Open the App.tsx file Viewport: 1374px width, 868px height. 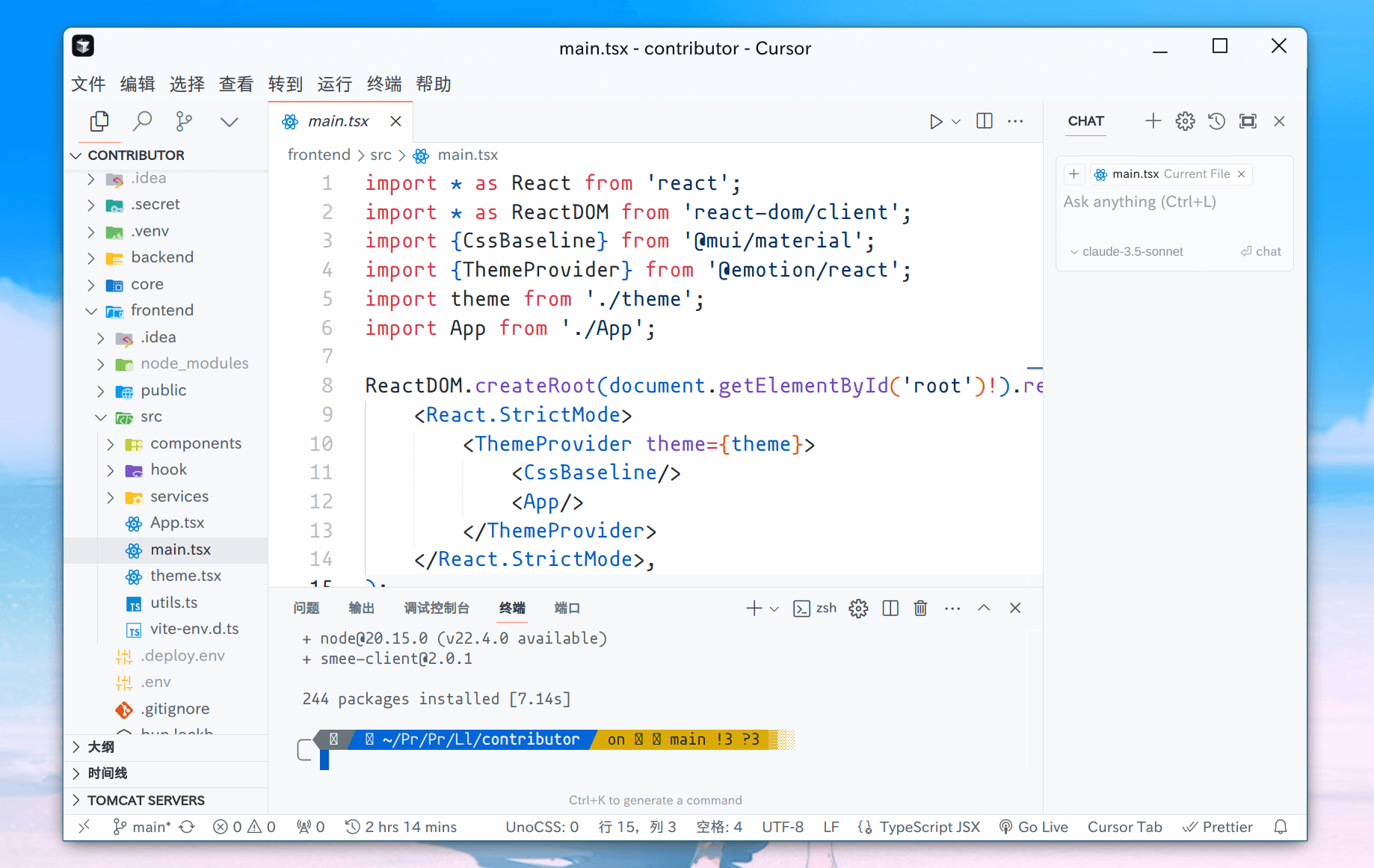click(x=177, y=523)
